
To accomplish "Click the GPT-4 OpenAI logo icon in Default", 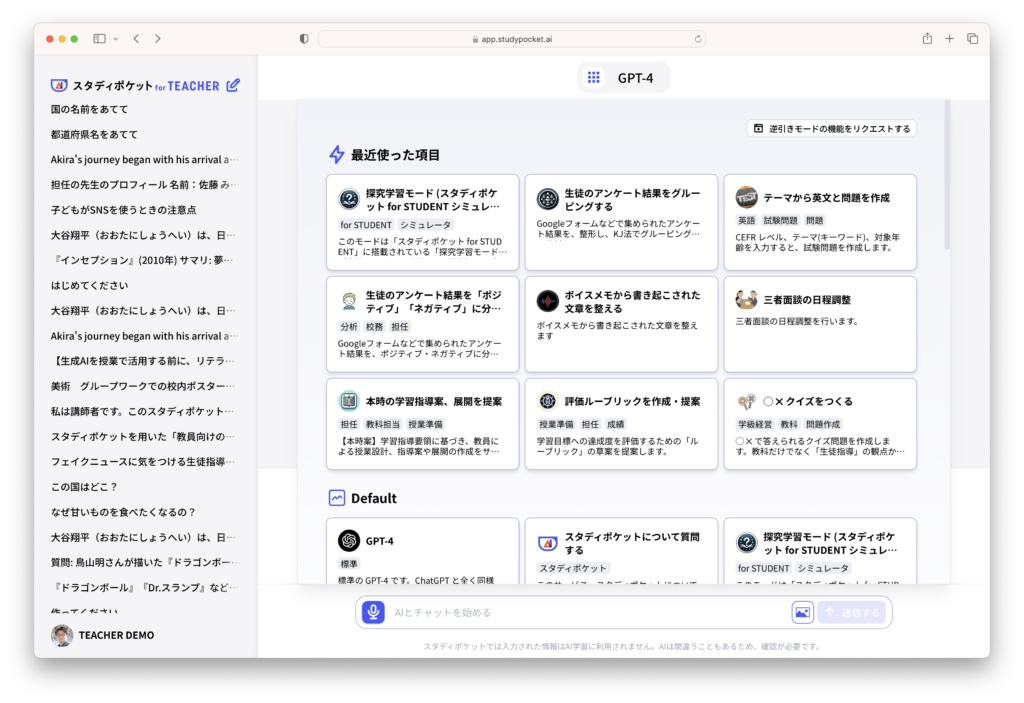I will [349, 540].
